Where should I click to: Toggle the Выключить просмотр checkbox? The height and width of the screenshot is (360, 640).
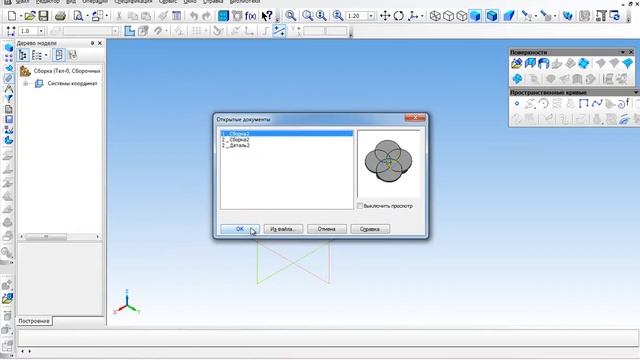click(360, 206)
